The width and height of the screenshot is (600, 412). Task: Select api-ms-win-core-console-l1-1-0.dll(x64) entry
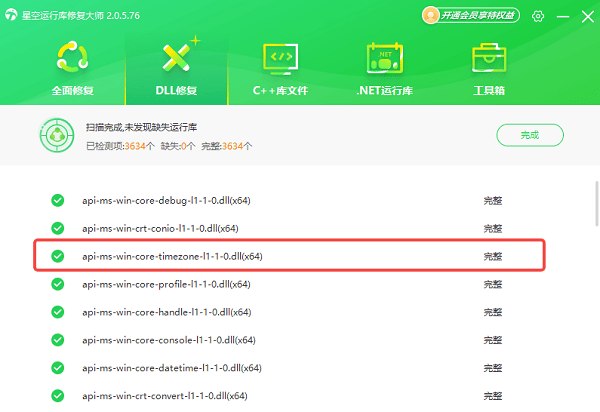(169, 340)
